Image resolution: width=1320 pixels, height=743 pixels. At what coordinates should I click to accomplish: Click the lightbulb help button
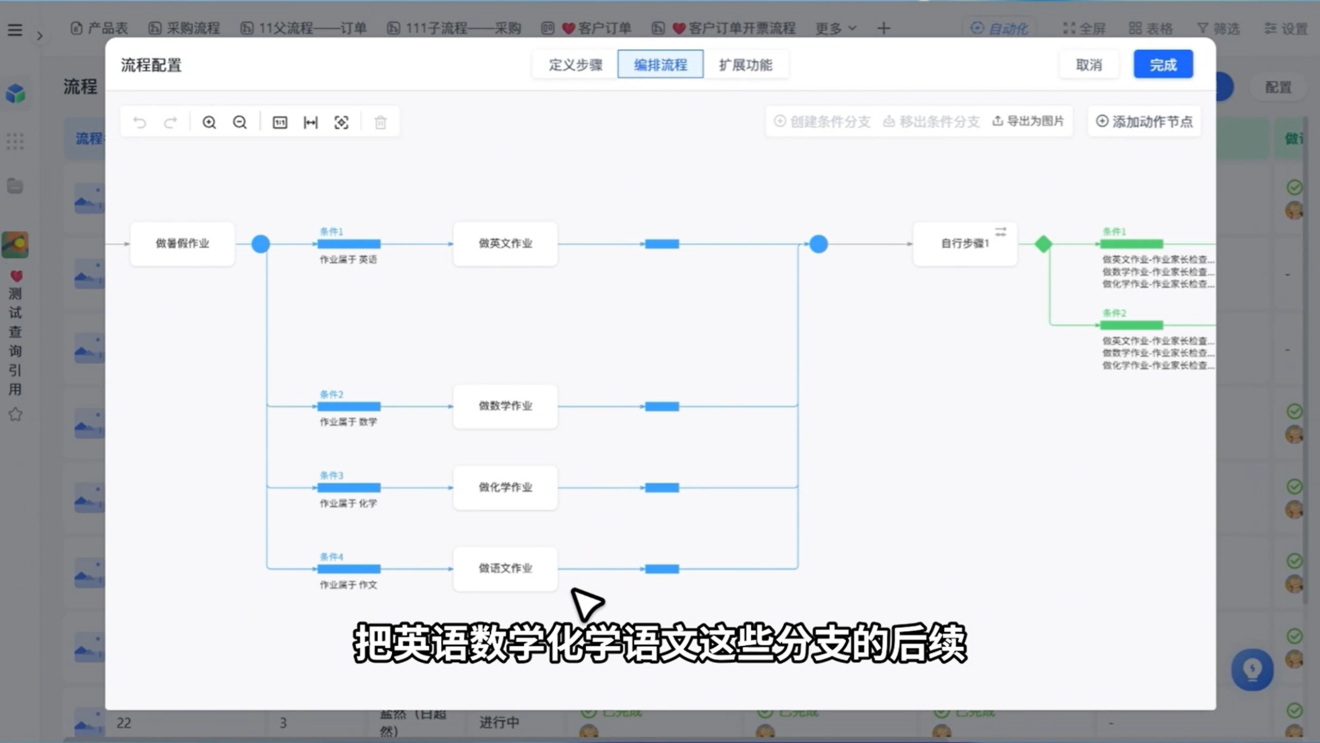coord(1252,669)
